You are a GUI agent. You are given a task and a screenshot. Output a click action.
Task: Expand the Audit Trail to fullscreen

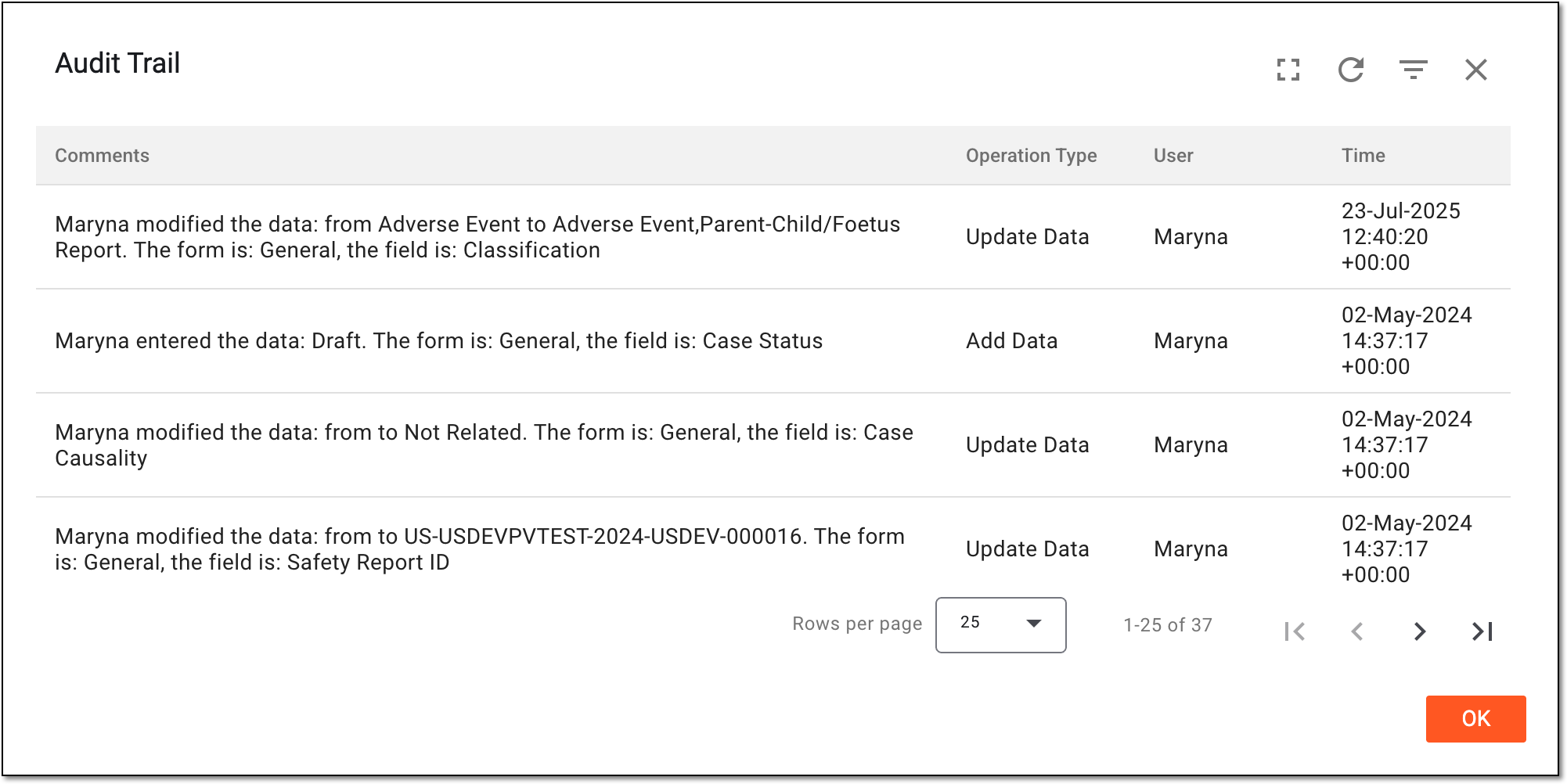1288,70
